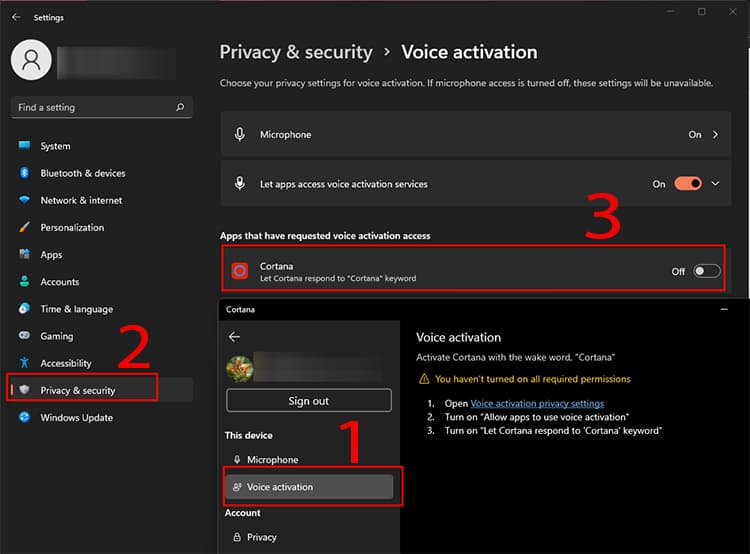Select Voice activation in Cortana sidebar
750x554 pixels.
click(309, 487)
